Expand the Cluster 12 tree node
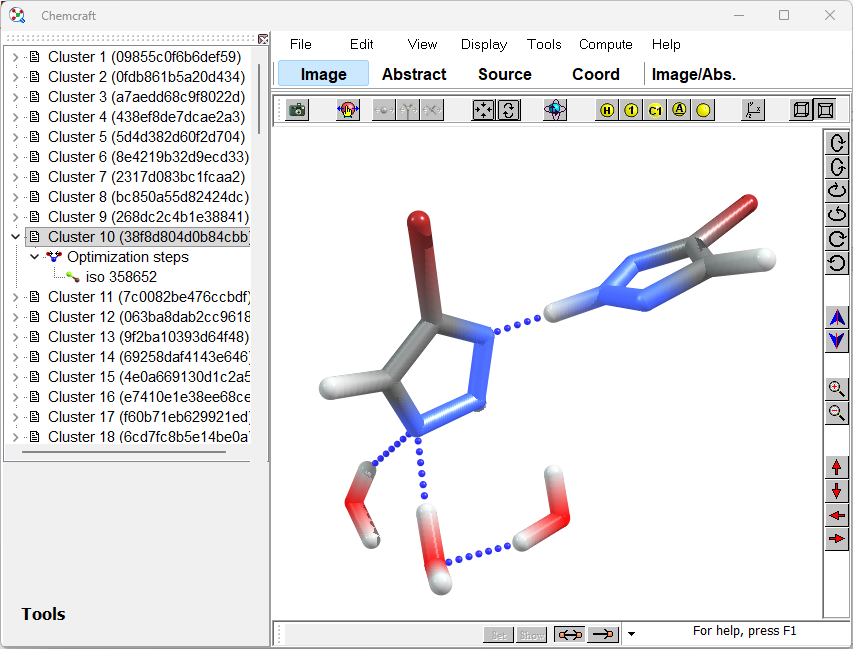 [x=16, y=317]
